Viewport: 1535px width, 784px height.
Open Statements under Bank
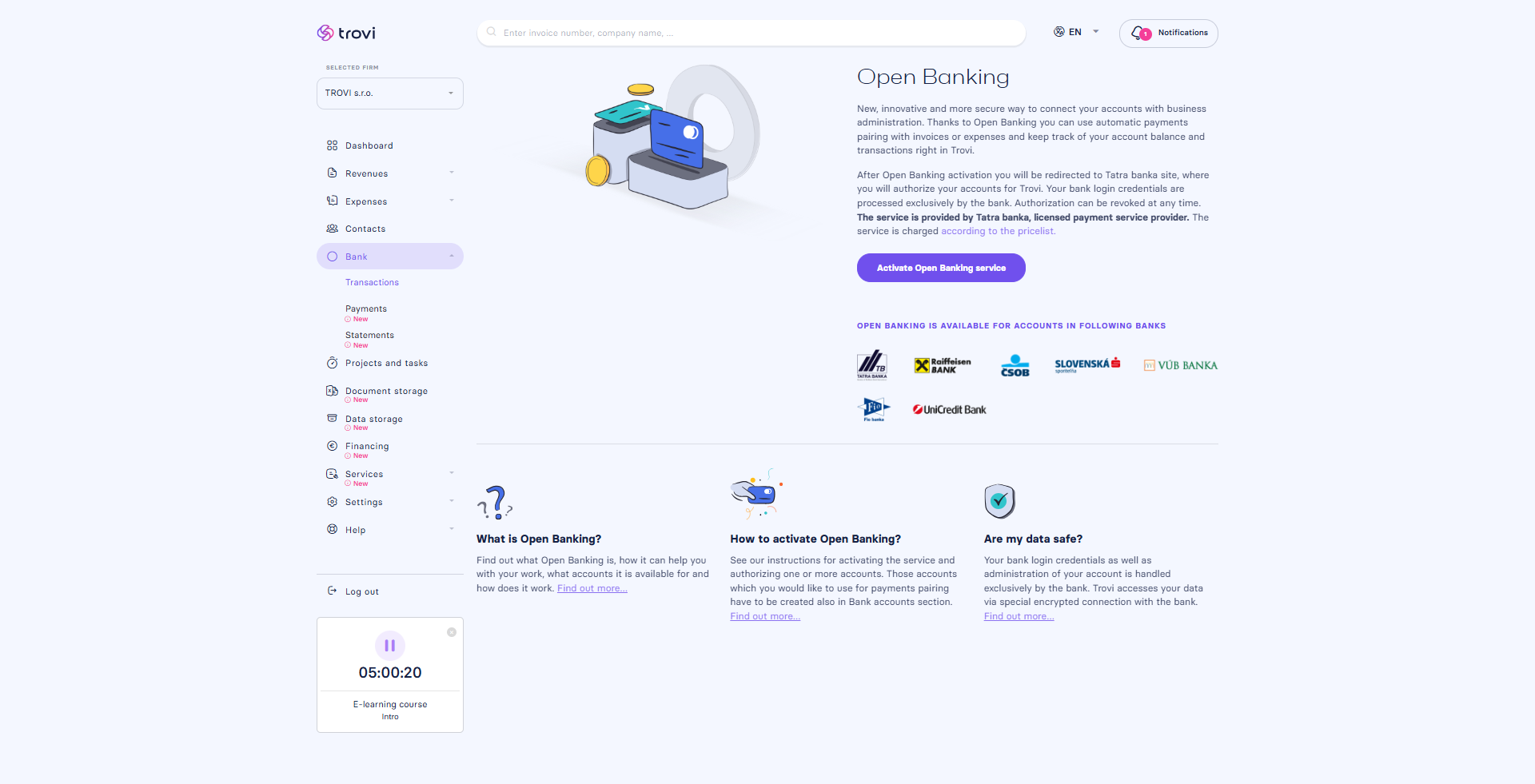pos(369,336)
